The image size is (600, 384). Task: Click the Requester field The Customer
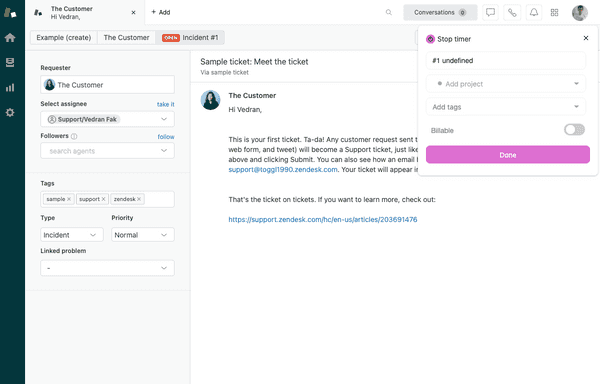click(x=108, y=85)
